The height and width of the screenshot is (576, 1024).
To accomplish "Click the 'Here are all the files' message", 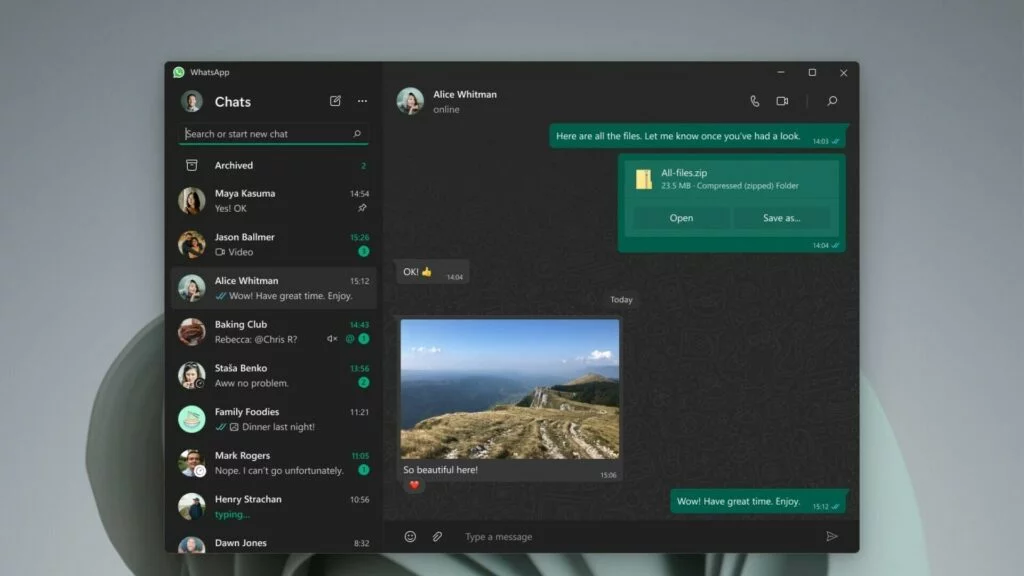I will tap(697, 136).
